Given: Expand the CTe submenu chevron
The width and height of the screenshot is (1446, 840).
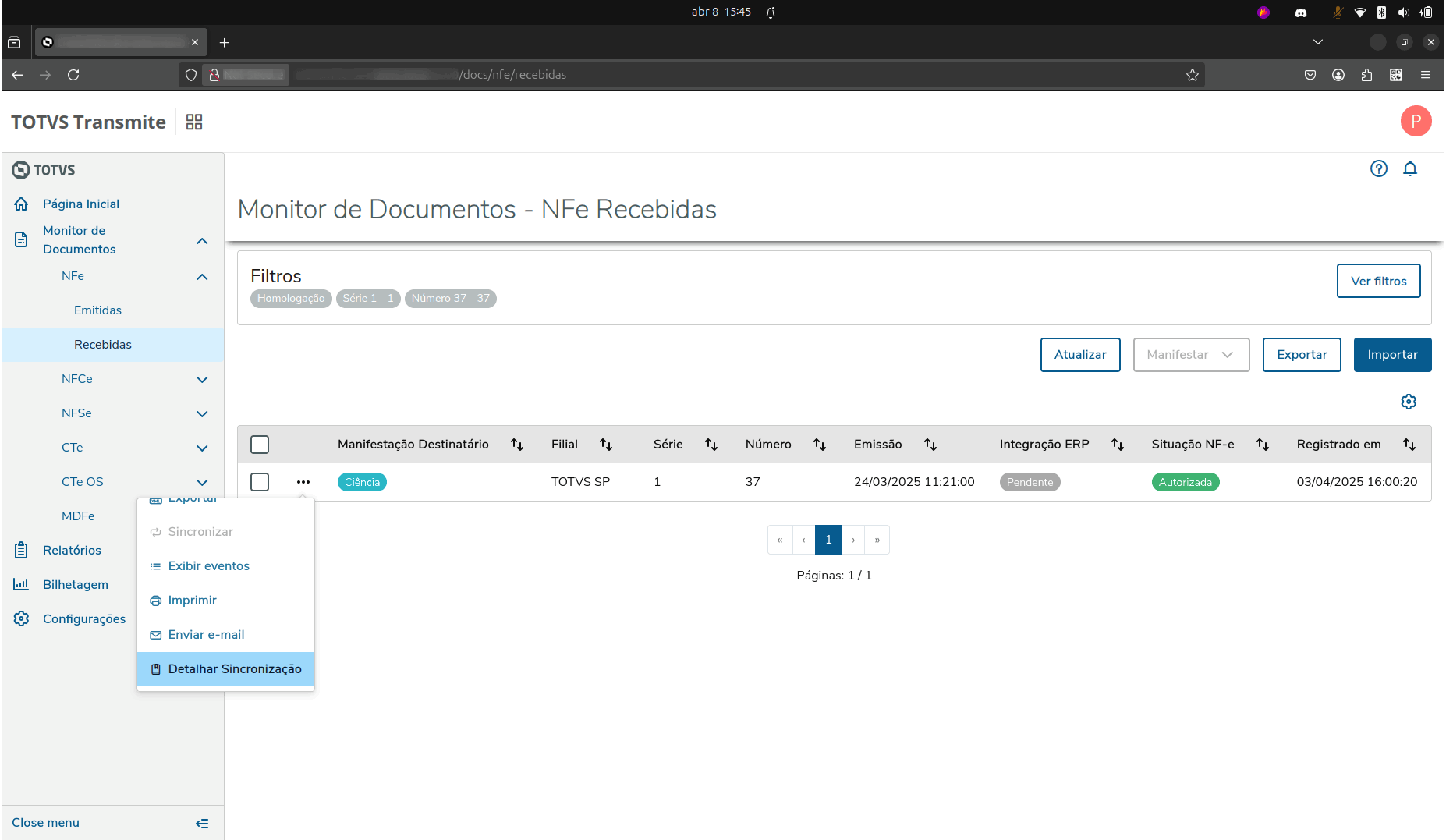Looking at the screenshot, I should click(x=202, y=448).
